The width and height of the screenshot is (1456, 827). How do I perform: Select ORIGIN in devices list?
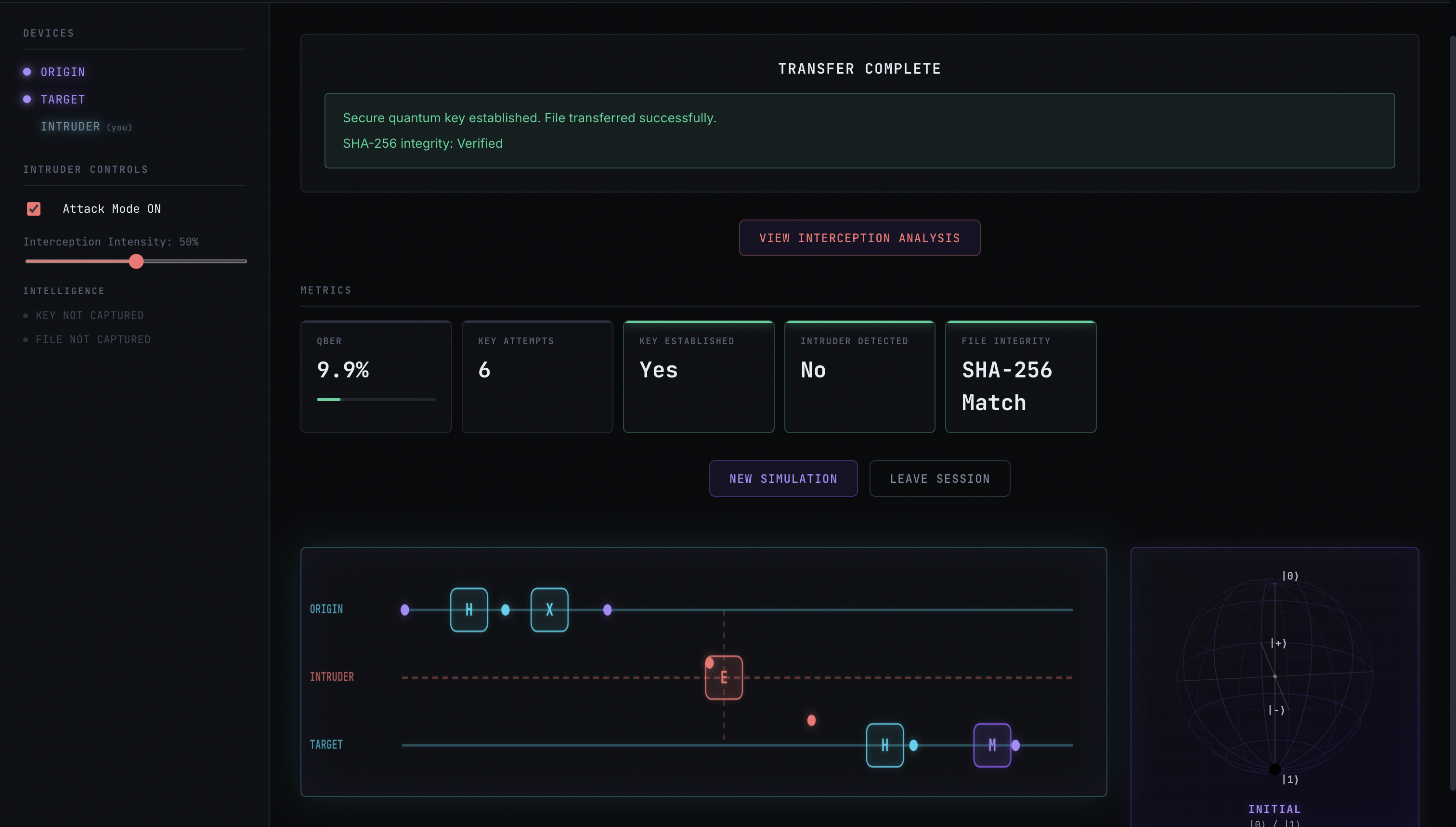pos(63,72)
